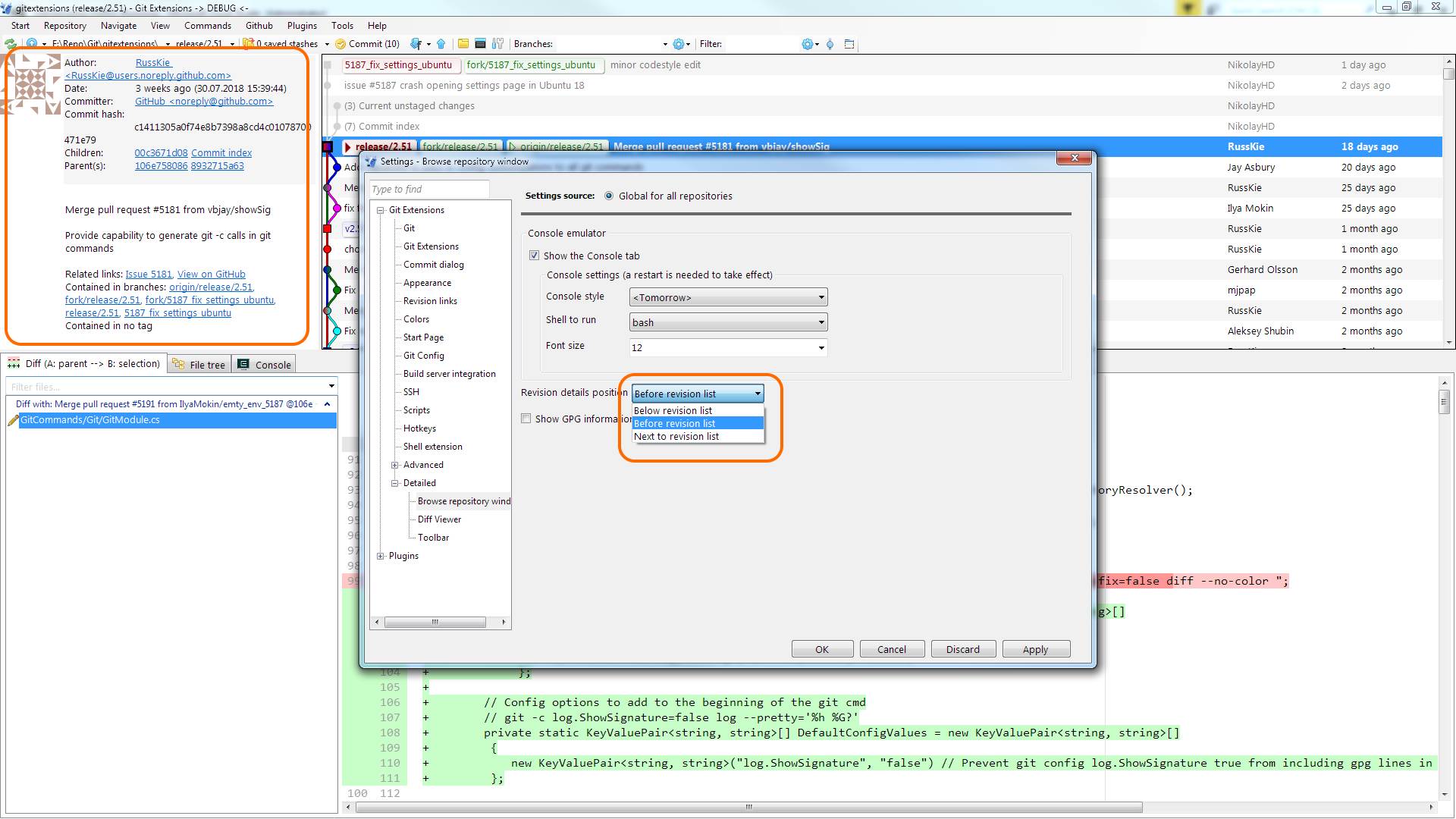Toggle the layout icon at toolbar end
Viewport: 1456px width, 819px height.
pyautogui.click(x=849, y=44)
